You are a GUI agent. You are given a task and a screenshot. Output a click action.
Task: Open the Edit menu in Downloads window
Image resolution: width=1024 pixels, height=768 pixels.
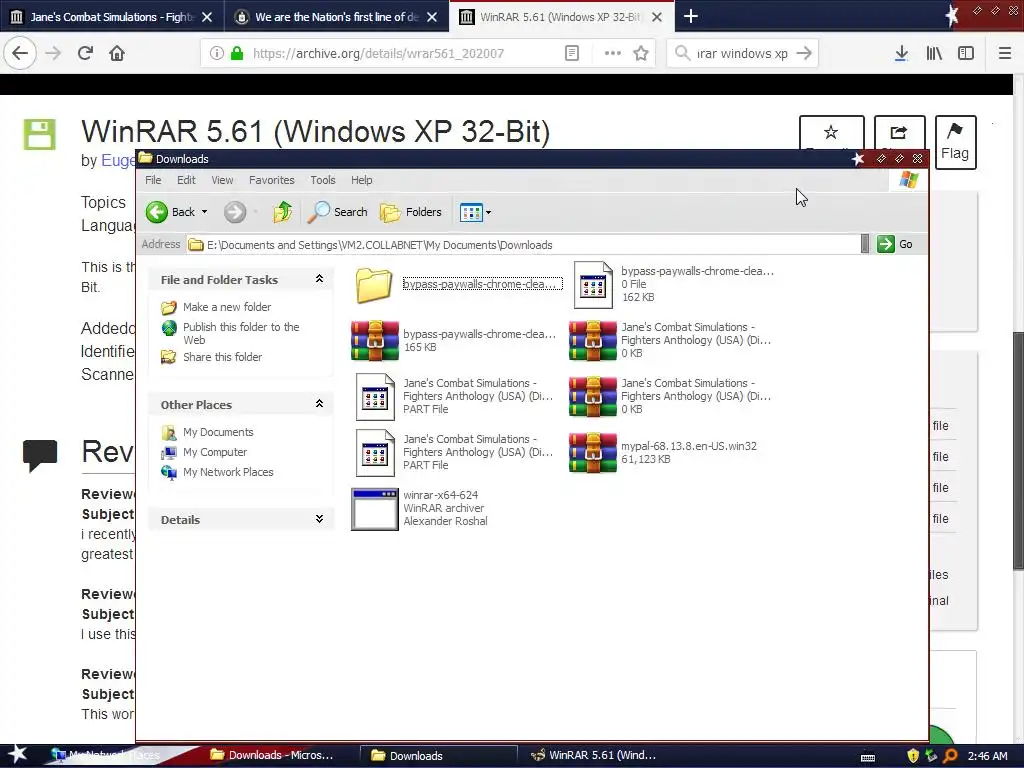(x=186, y=180)
